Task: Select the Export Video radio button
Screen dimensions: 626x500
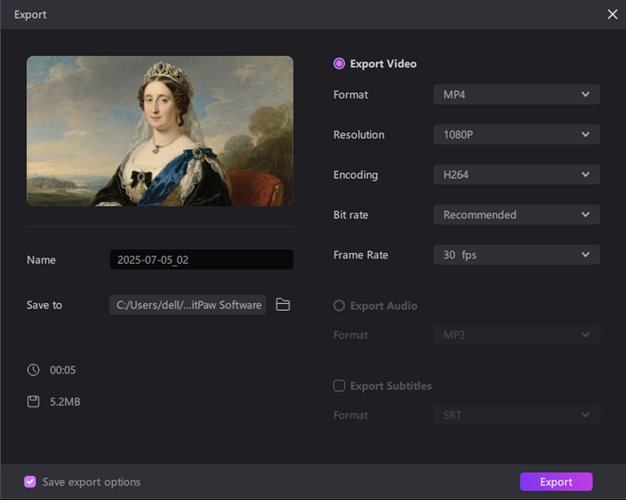Action: tap(339, 63)
